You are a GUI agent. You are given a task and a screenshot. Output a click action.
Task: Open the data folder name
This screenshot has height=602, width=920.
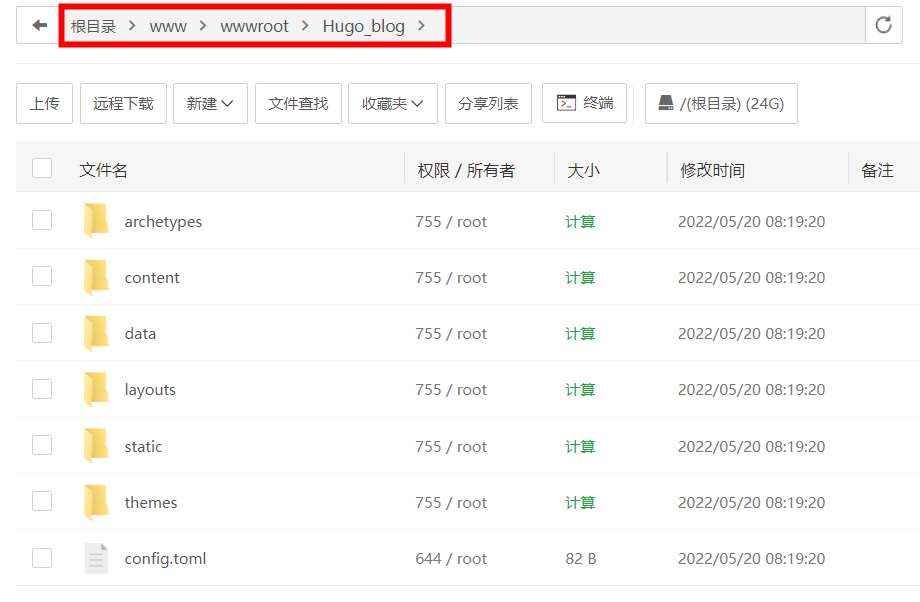click(140, 333)
